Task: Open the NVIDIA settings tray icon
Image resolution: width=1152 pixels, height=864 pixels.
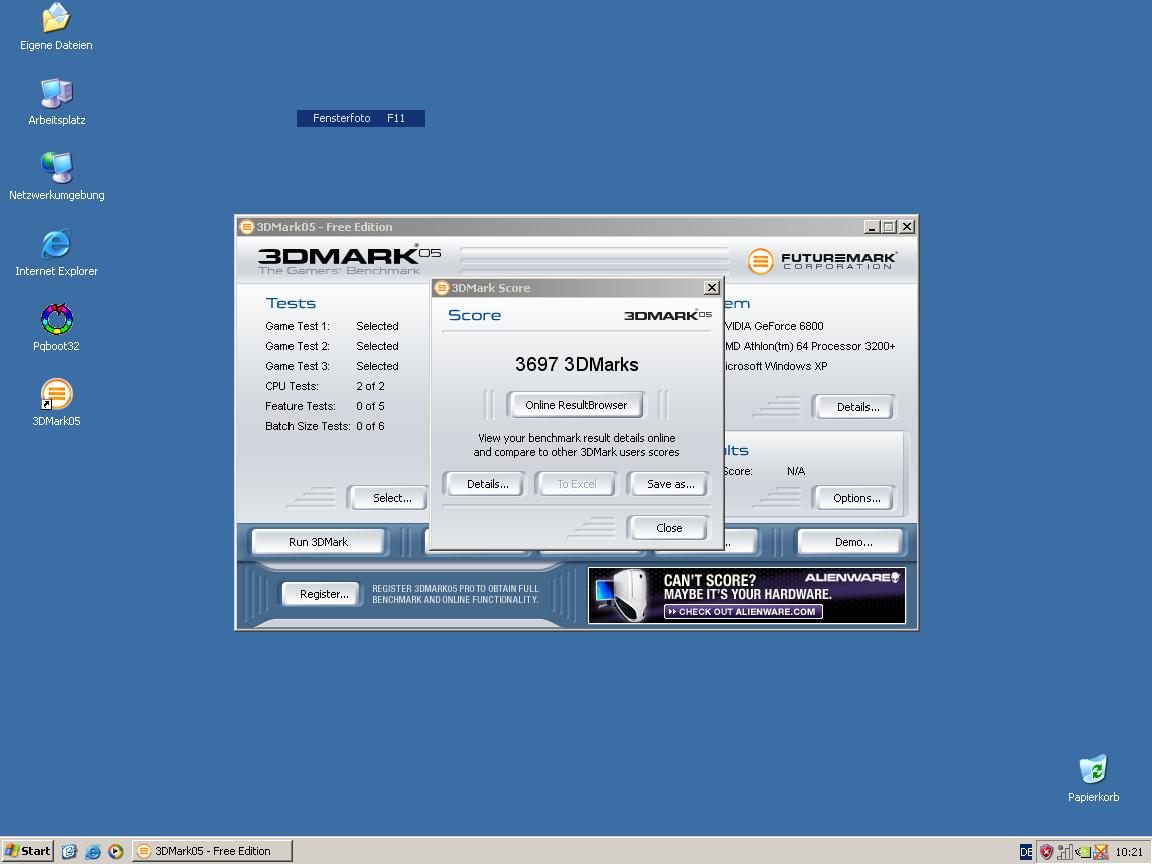Action: click(x=1083, y=852)
